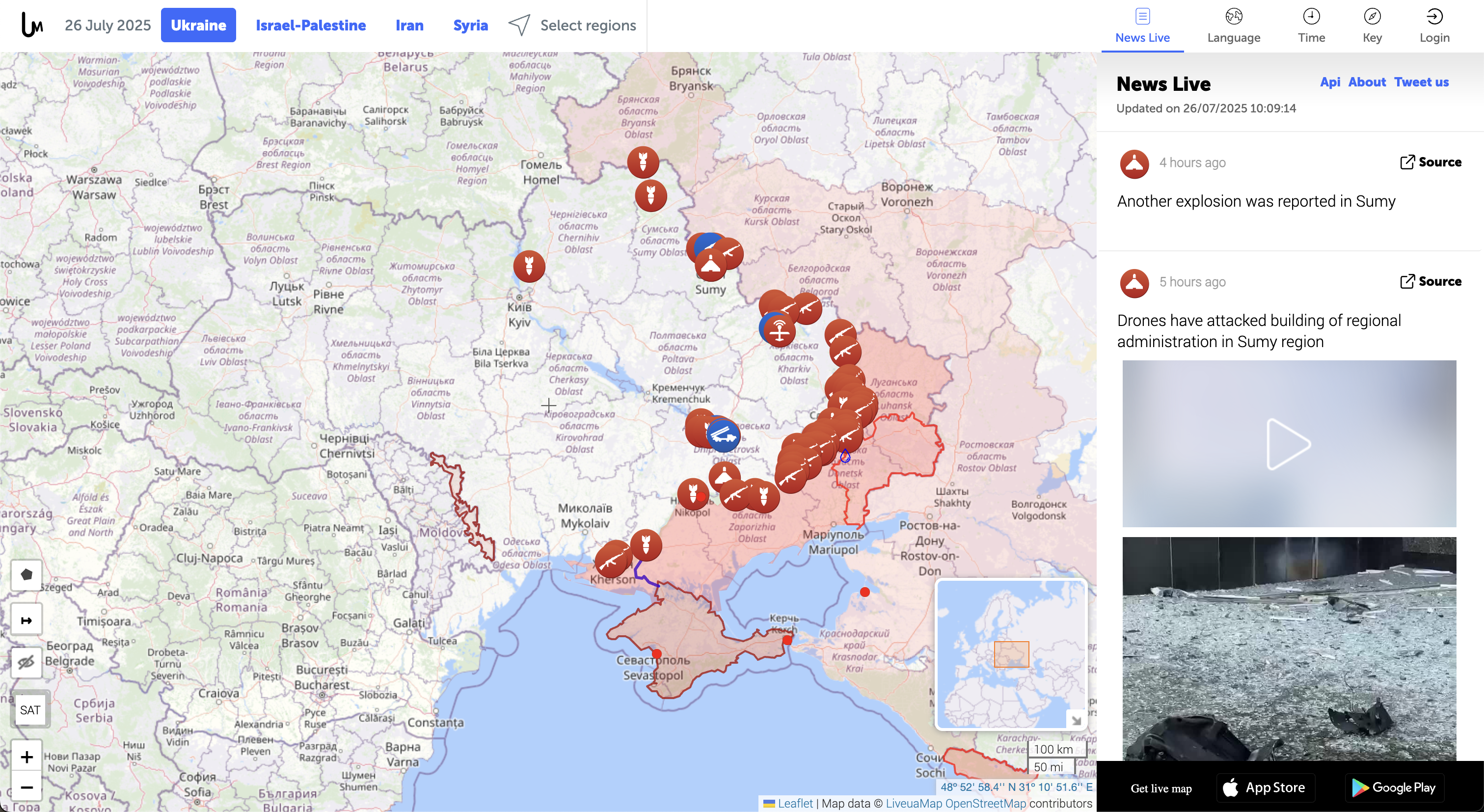Show the map Key legend
This screenshot has height=812, width=1484.
(1372, 26)
